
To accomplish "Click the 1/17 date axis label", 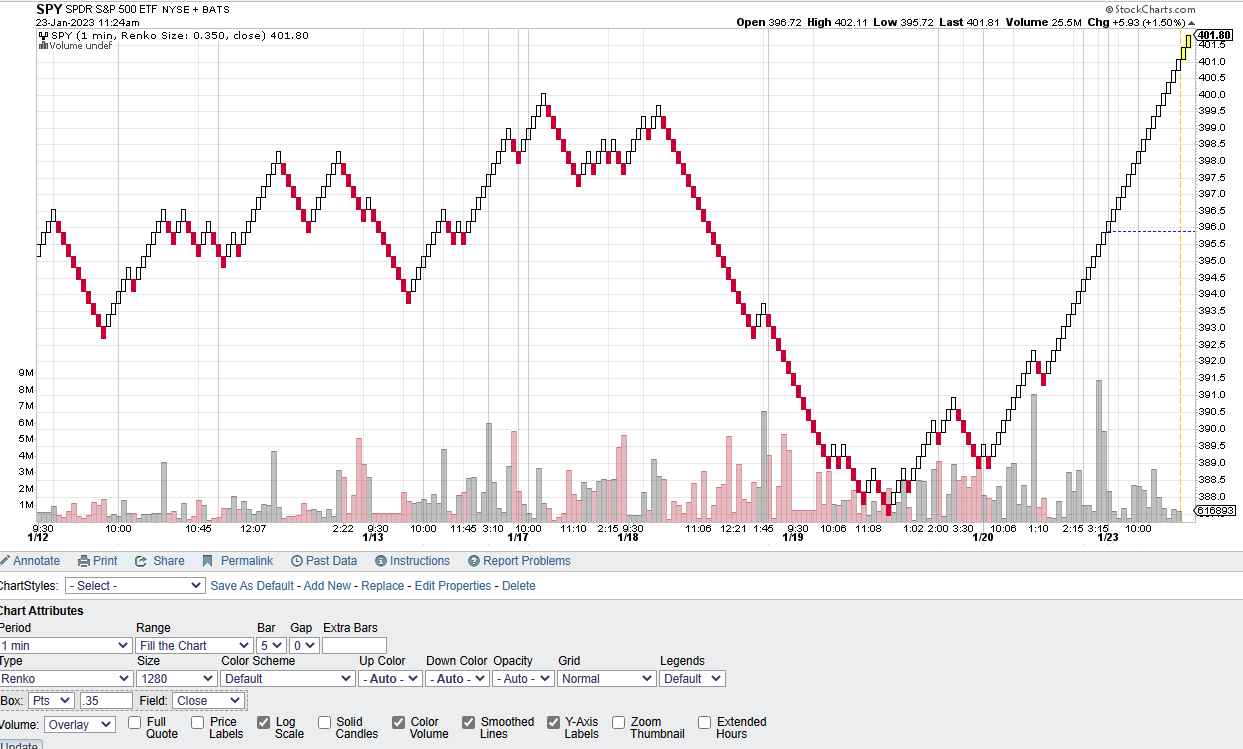I will point(518,538).
